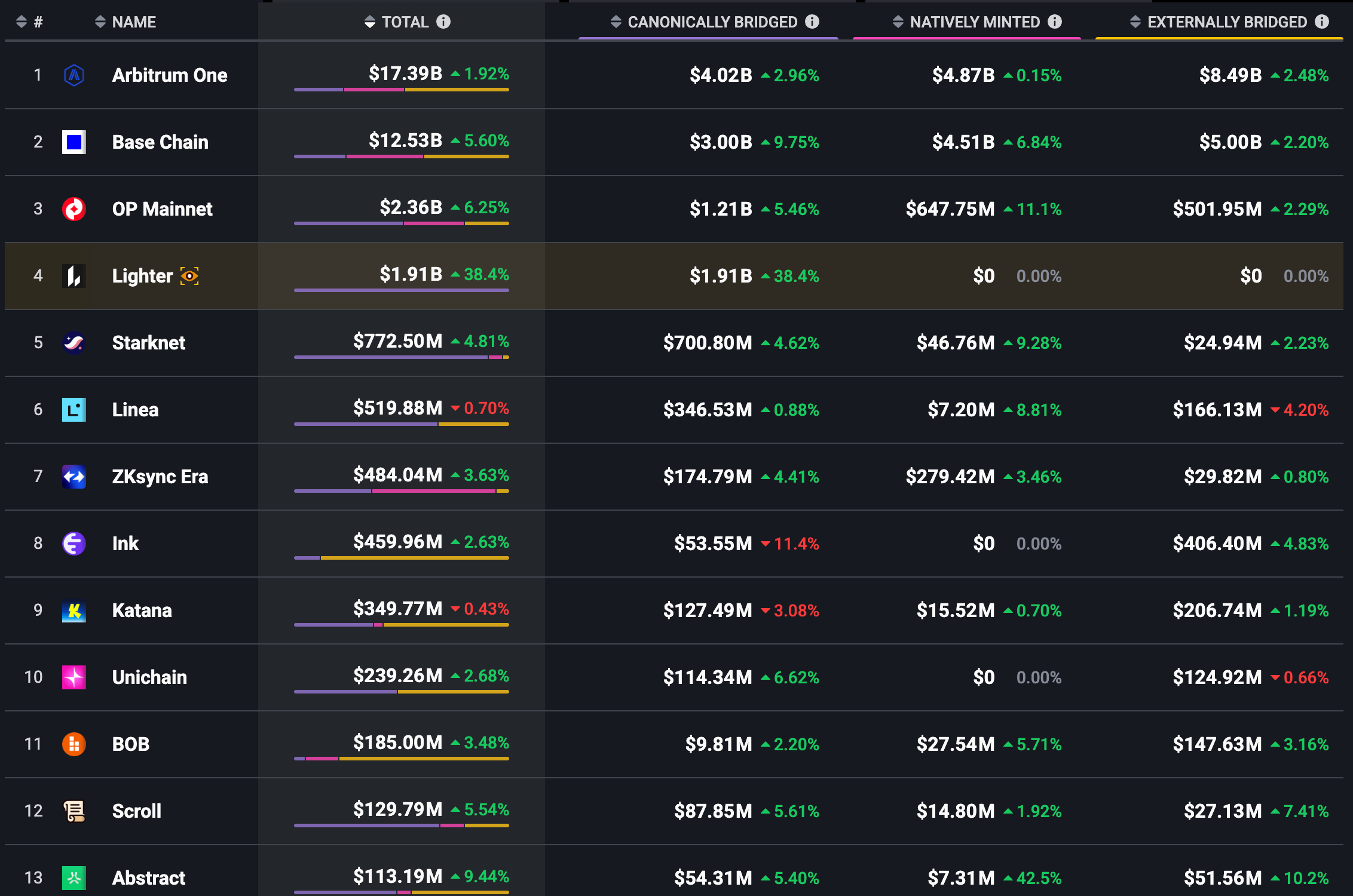Click the Base Chain blue square icon
This screenshot has height=896, width=1353.
74,142
